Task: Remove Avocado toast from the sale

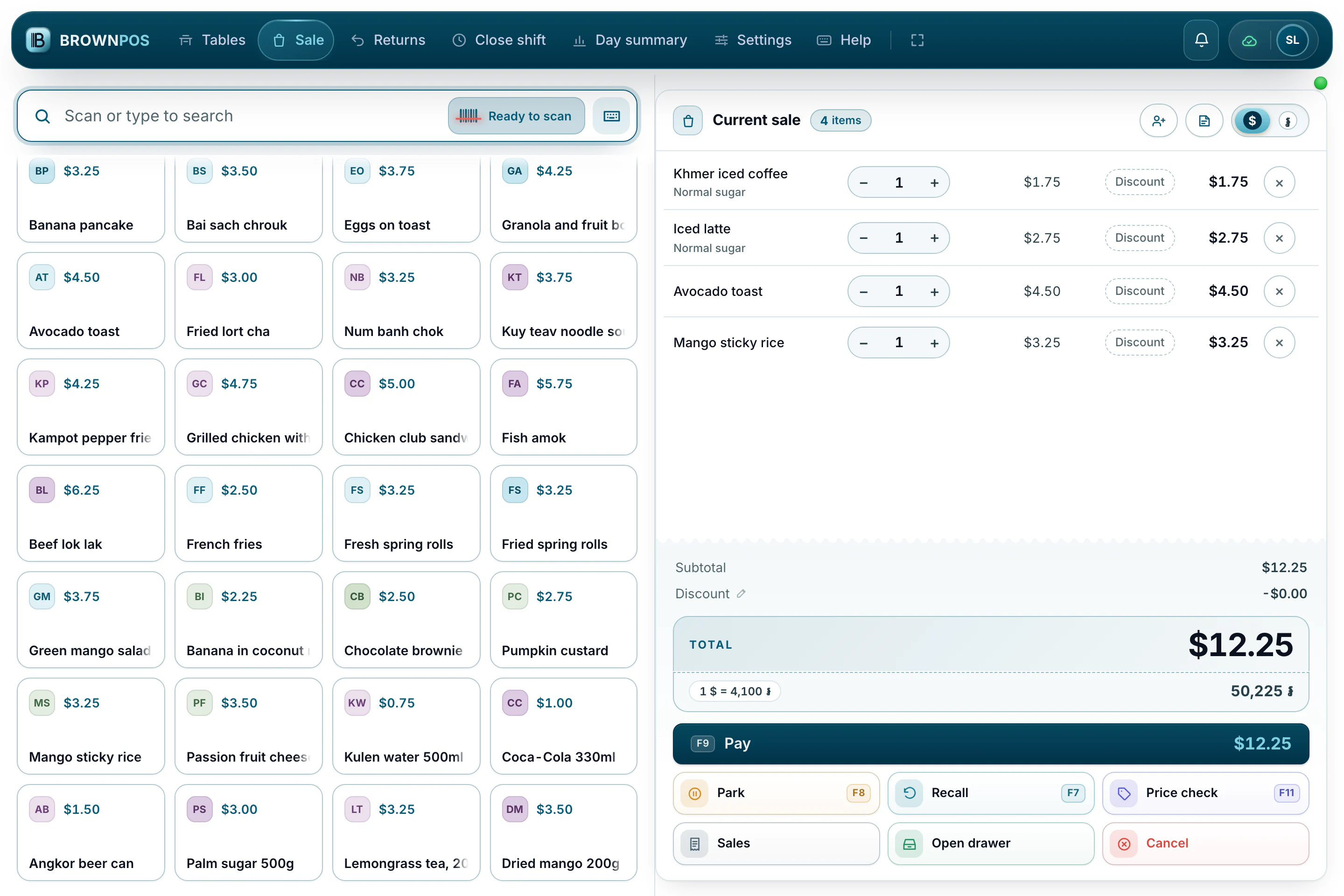Action: pyautogui.click(x=1279, y=291)
